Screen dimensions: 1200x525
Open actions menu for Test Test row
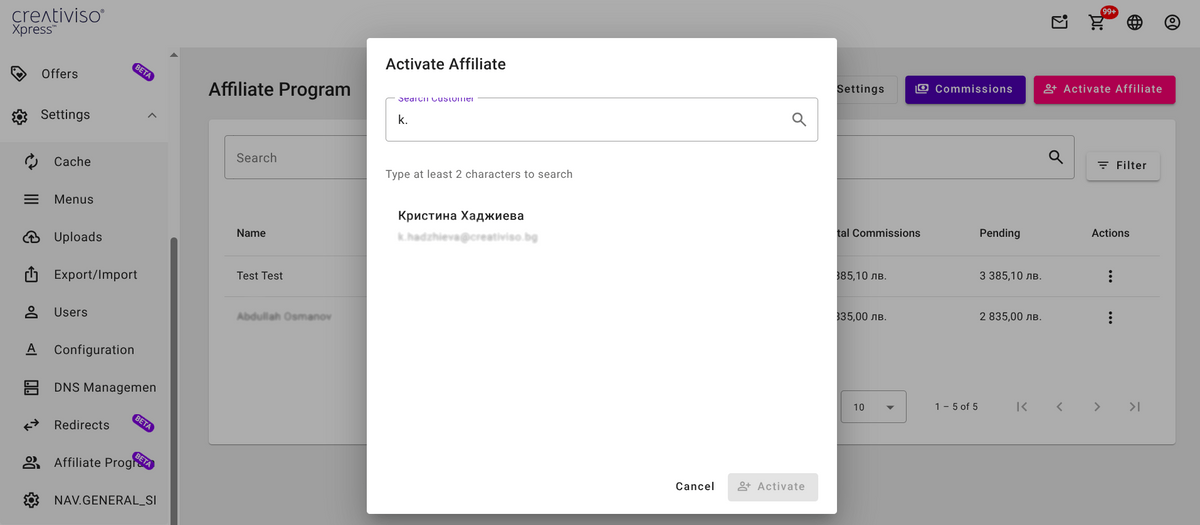(1110, 276)
